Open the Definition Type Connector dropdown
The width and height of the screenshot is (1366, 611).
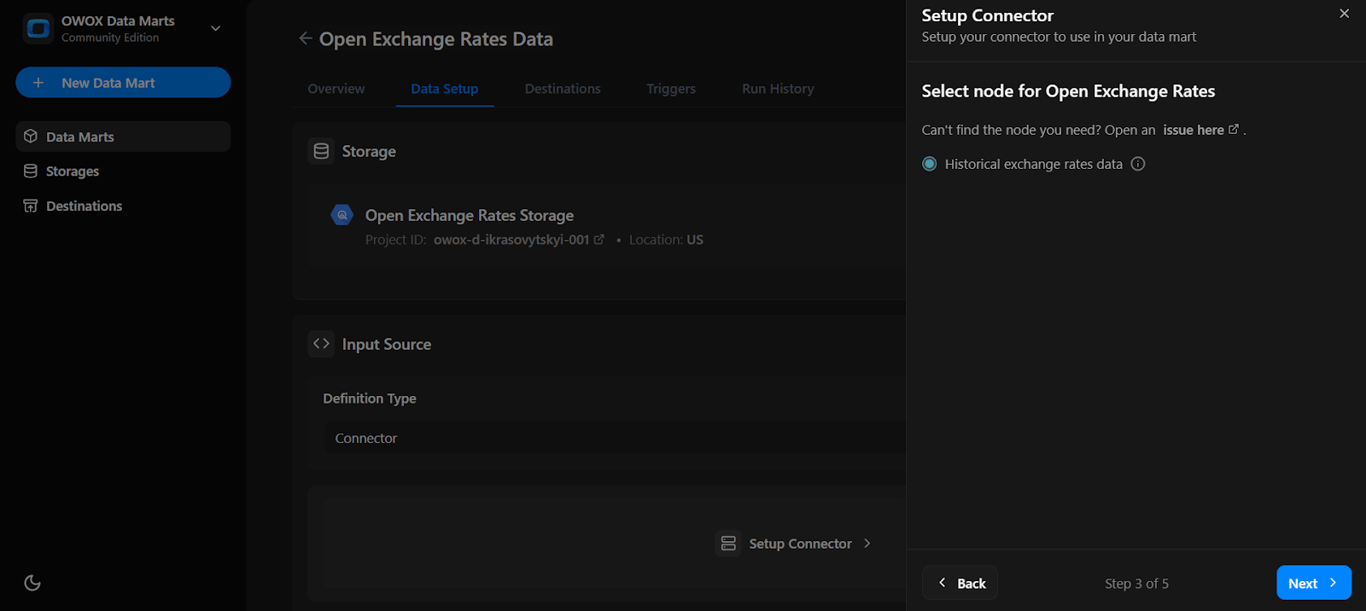[614, 438]
